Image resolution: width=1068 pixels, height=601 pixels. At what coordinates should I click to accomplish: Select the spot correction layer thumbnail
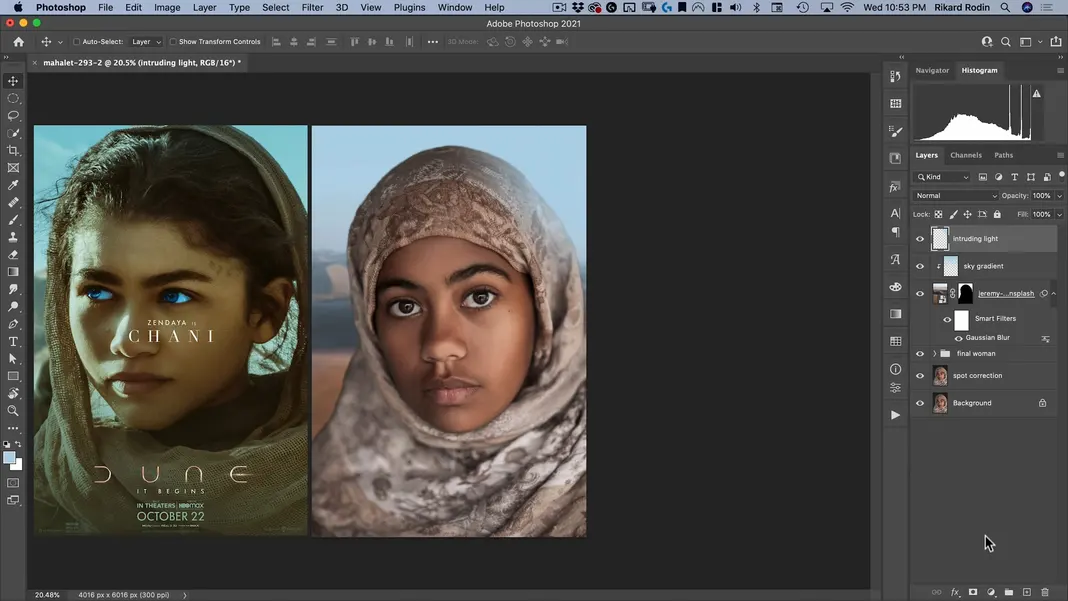click(940, 376)
